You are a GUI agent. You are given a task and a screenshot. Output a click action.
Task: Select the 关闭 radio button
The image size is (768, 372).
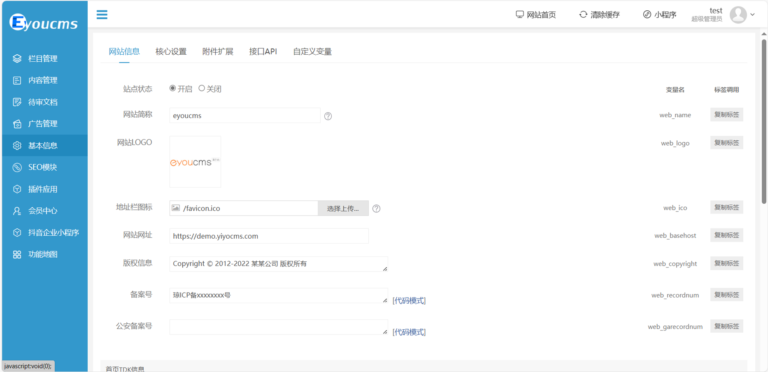[x=201, y=89]
